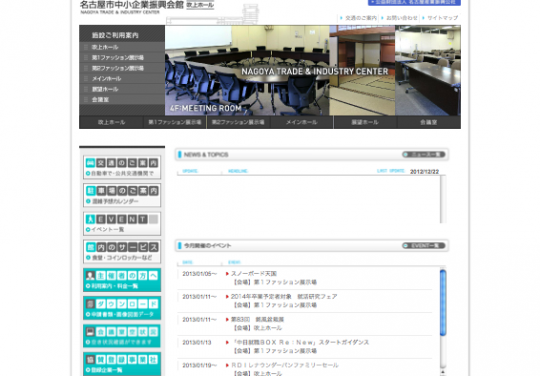The image size is (540, 376).
Task: Select 展望ホール in the 施設ご利用案内 menu
Action: [x=122, y=89]
